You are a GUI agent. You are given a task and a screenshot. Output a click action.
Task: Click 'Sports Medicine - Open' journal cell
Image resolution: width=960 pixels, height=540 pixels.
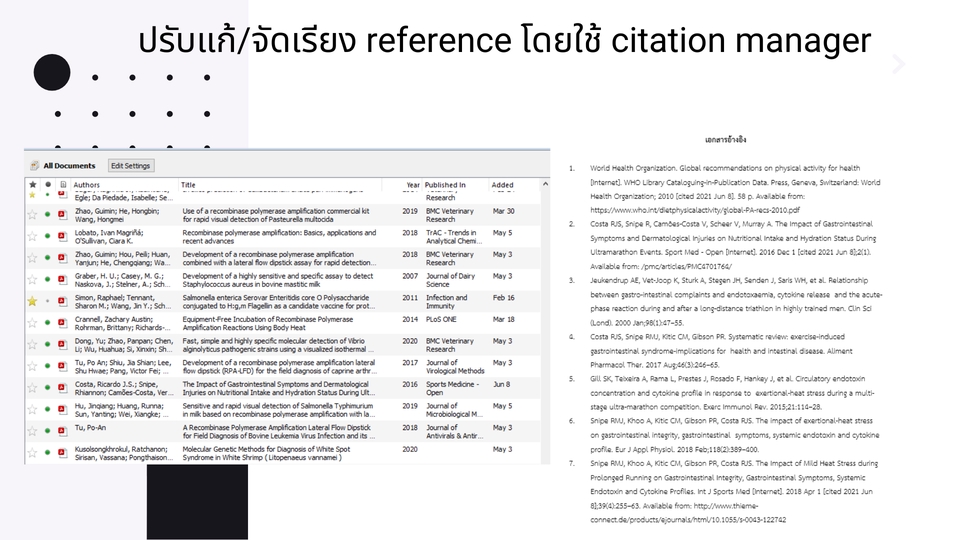452,388
